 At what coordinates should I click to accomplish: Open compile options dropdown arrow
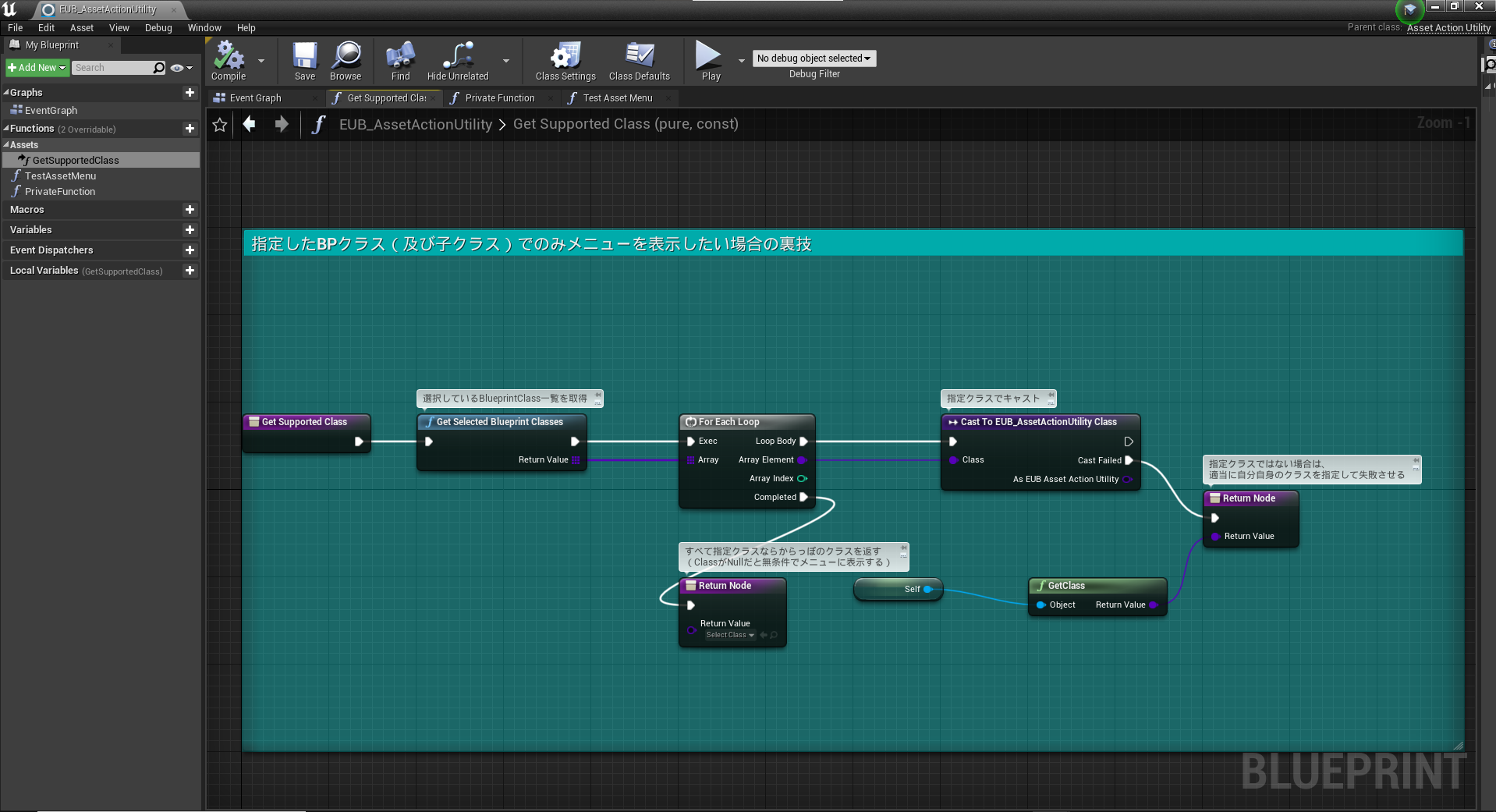tap(261, 60)
